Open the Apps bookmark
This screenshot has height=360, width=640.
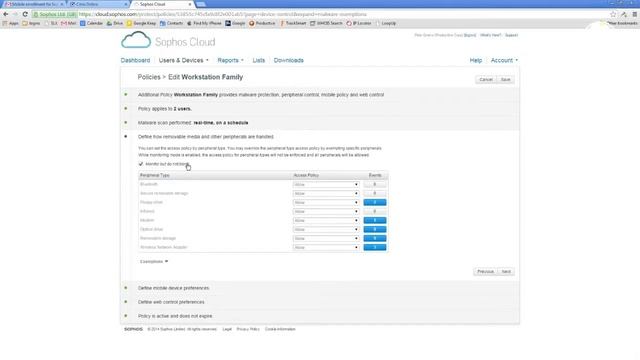11,23
